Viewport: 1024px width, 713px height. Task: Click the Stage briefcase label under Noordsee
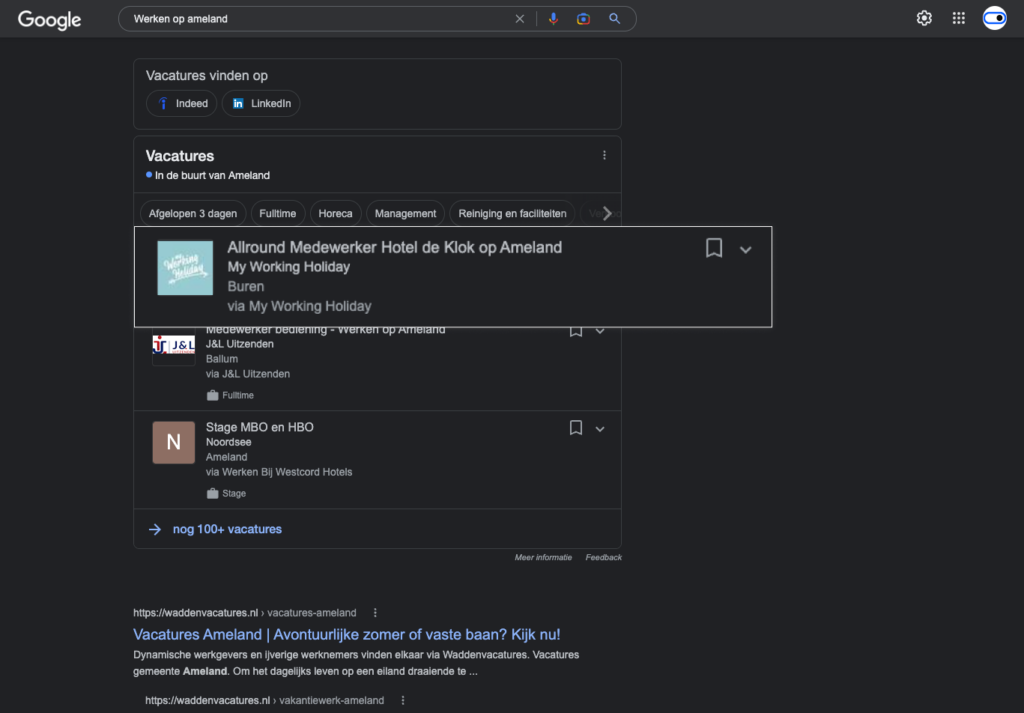pyautogui.click(x=227, y=493)
